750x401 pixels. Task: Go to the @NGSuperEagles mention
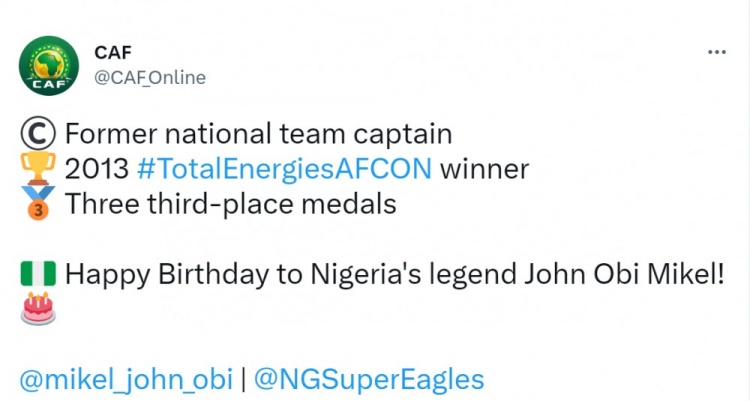click(369, 380)
